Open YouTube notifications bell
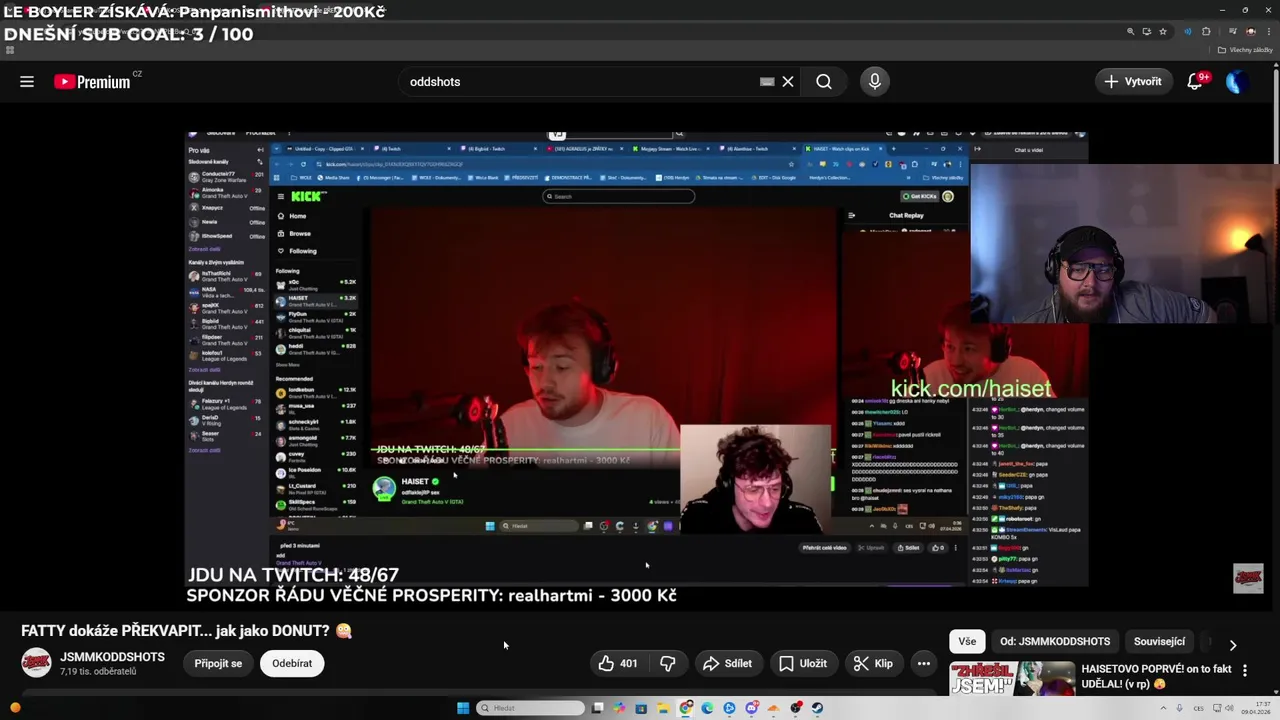 tap(1195, 82)
